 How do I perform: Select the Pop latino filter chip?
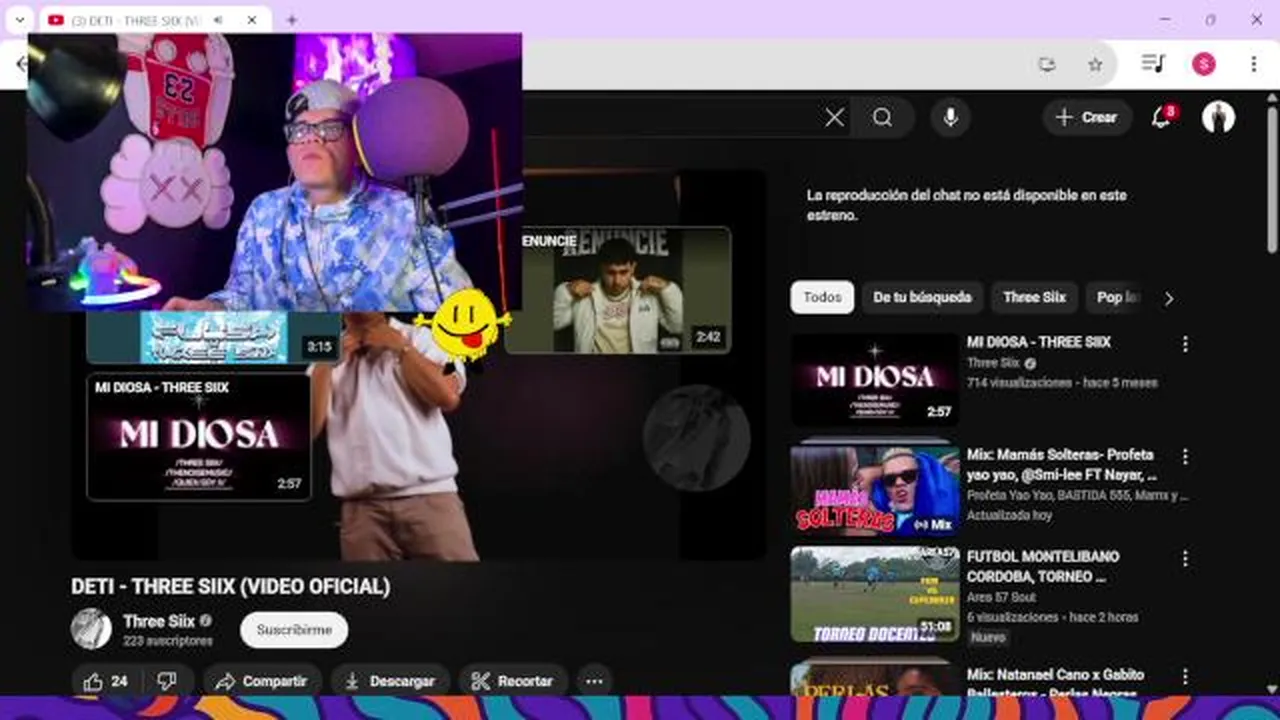point(1115,297)
